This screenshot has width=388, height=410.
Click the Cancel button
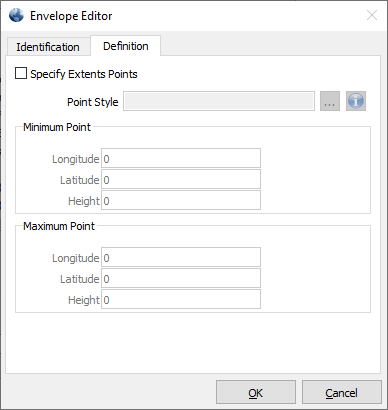point(341,392)
